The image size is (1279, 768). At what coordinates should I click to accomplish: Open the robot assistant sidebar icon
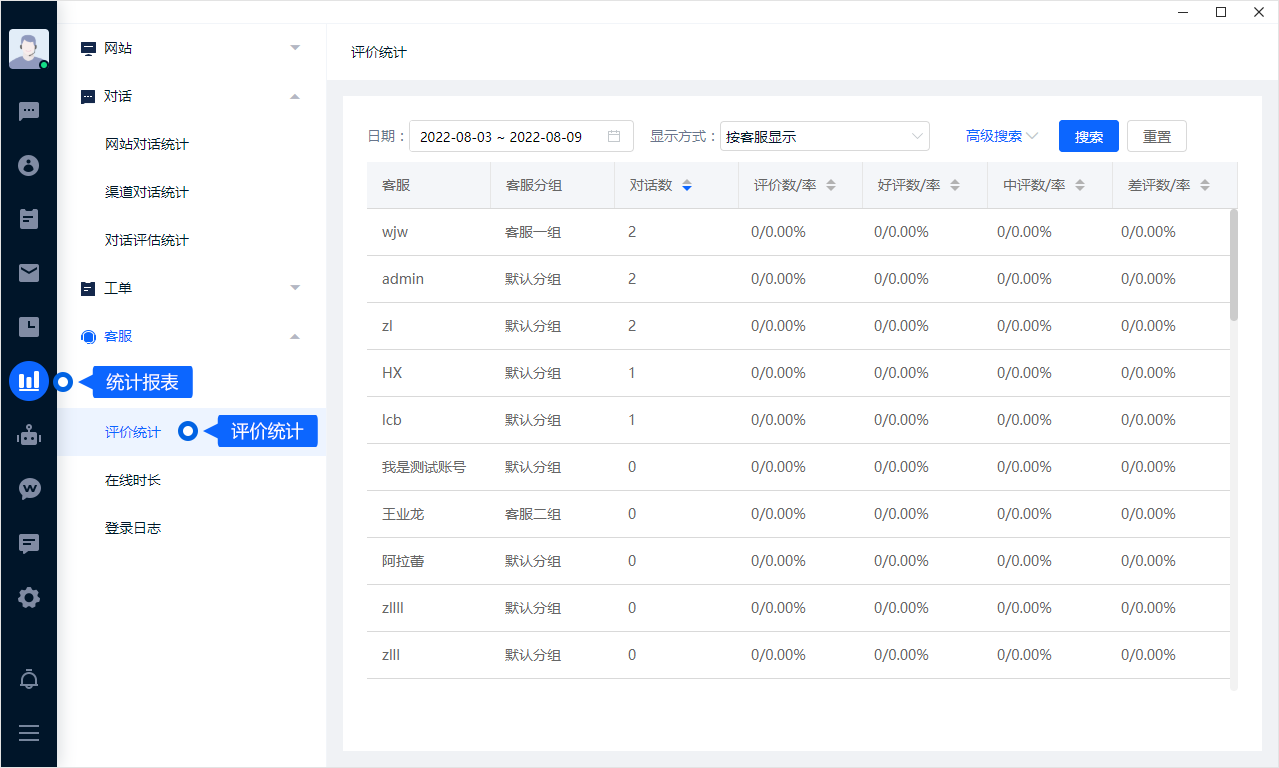coord(29,435)
